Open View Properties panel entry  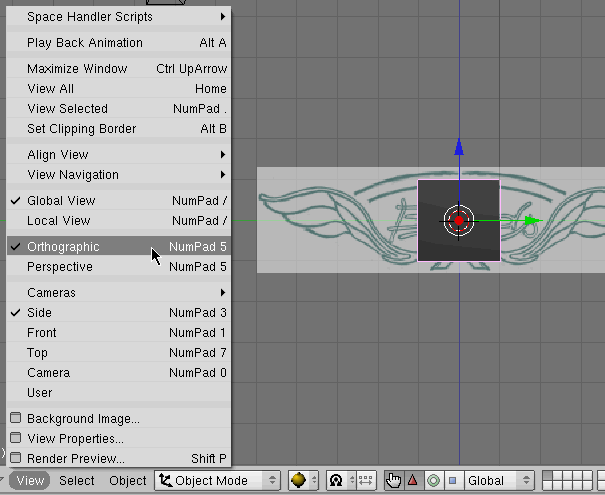(x=119, y=439)
